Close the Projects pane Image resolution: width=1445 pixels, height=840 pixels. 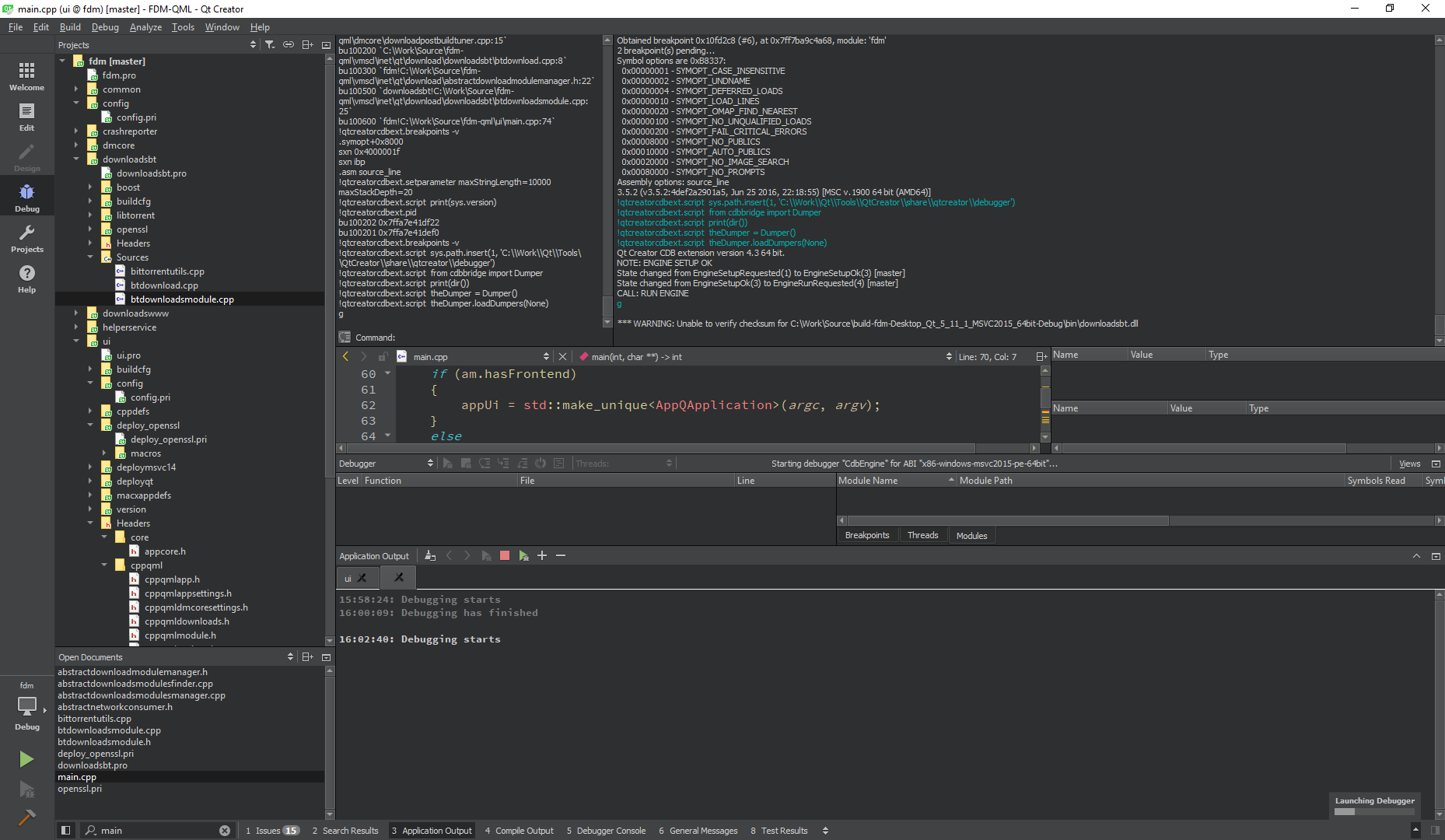(x=327, y=45)
